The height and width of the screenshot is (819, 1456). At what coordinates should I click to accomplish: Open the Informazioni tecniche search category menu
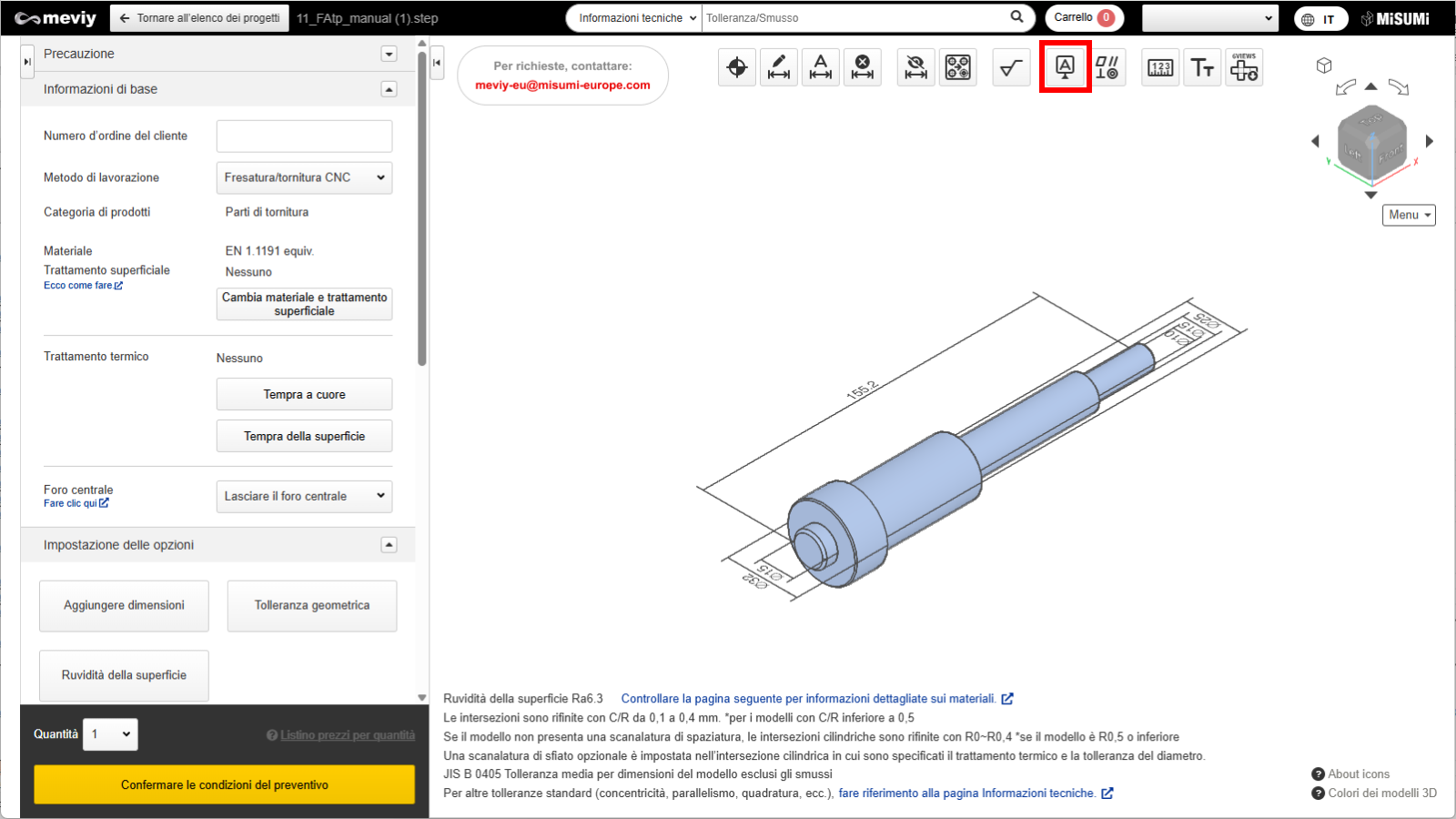coord(635,18)
